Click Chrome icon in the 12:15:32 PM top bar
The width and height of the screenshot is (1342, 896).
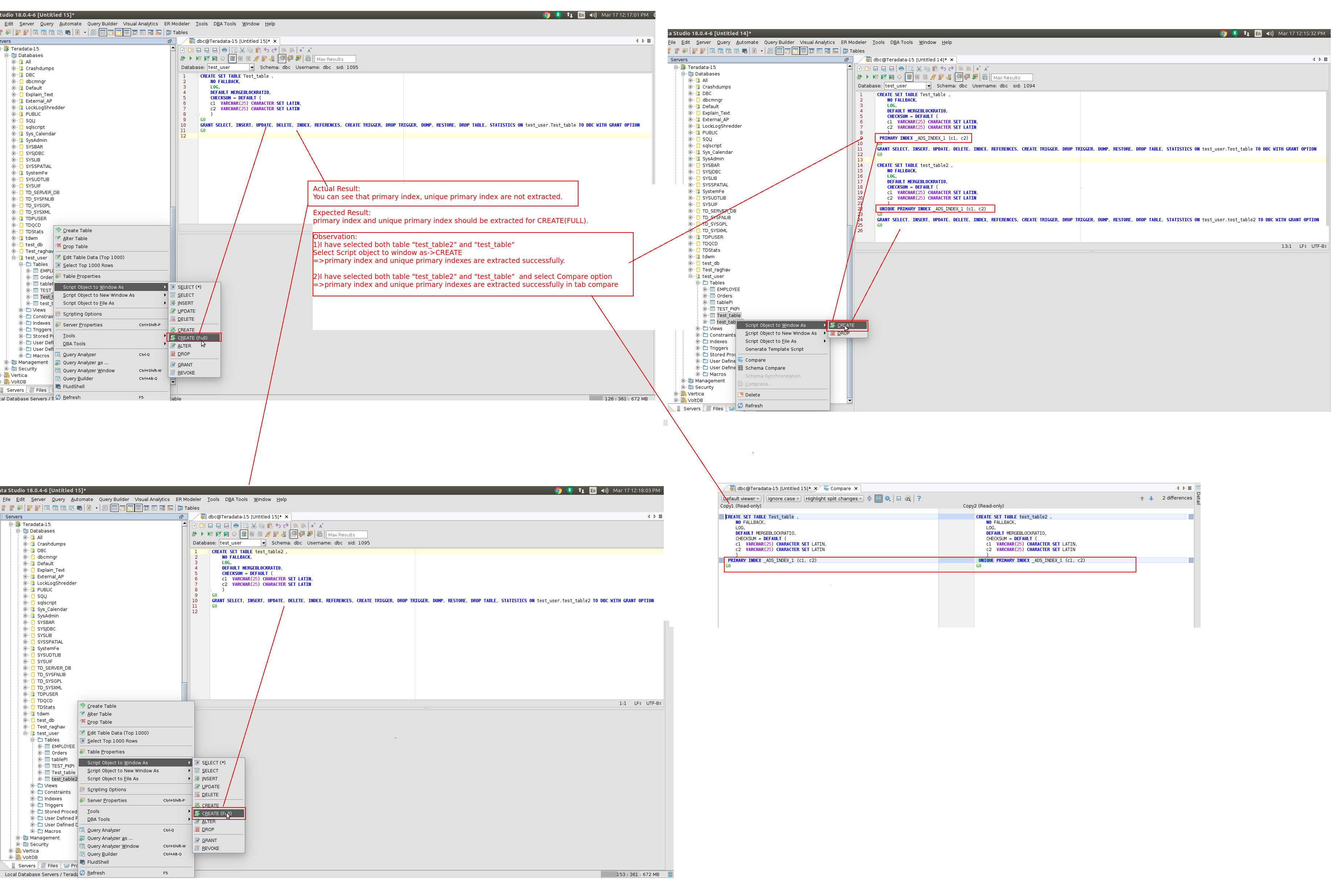pos(1223,33)
